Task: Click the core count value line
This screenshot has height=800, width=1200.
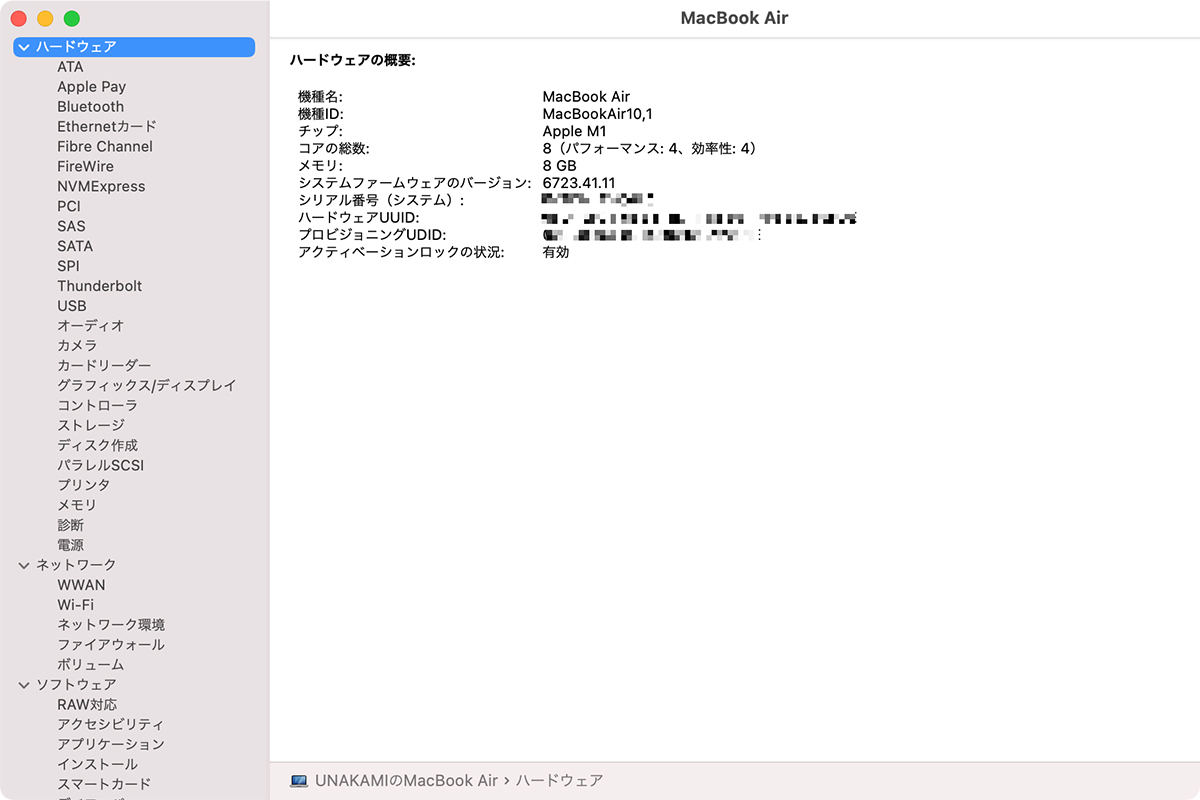Action: pos(651,149)
